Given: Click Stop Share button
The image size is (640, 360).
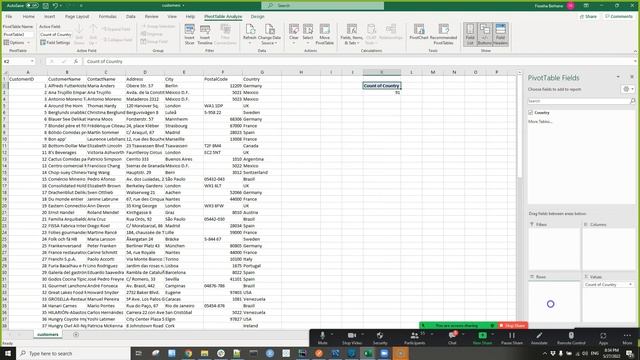Looking at the screenshot, I should (x=513, y=326).
